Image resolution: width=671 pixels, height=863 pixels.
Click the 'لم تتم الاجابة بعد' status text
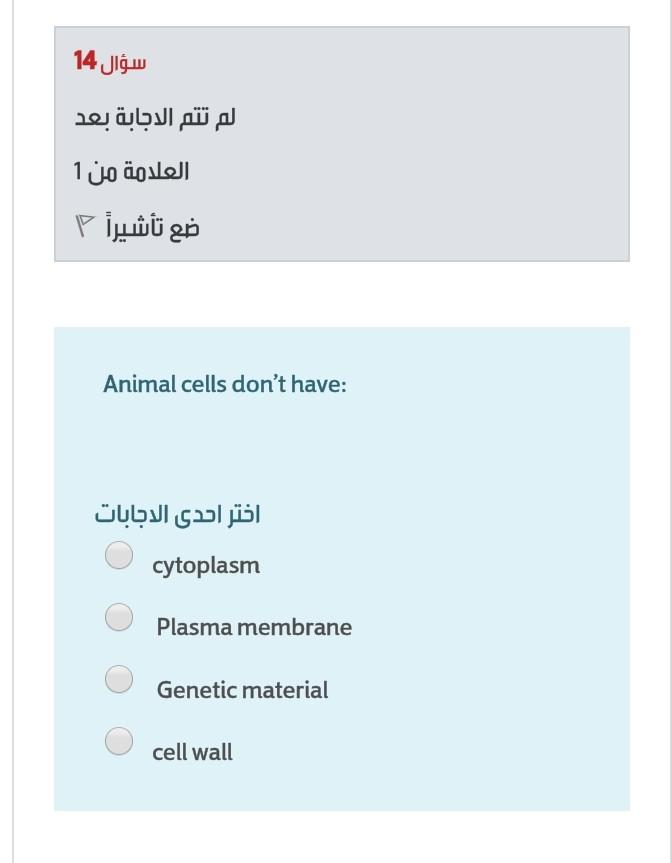(155, 117)
